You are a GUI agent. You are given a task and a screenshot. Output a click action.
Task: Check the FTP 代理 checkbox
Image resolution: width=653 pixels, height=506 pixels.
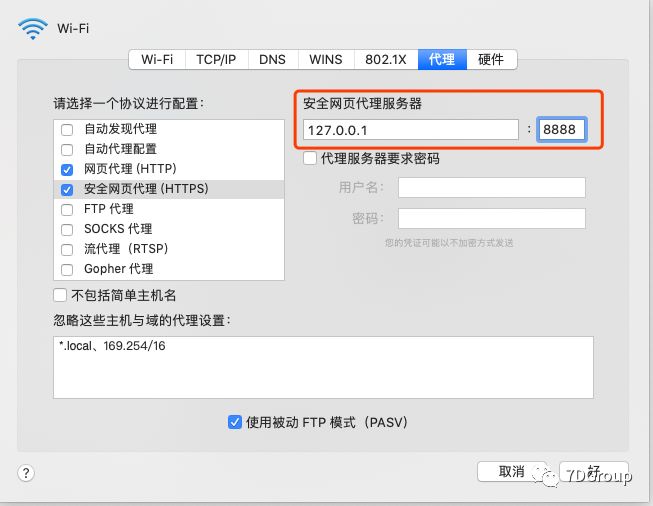pyautogui.click(x=67, y=209)
